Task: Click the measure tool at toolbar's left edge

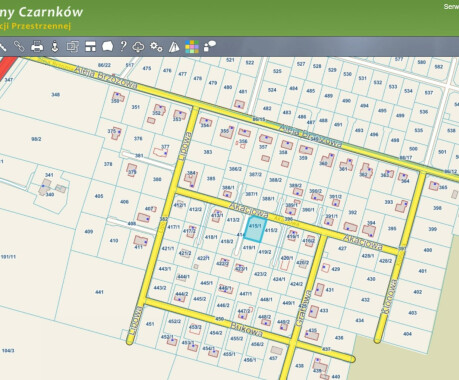Action: click(3, 46)
